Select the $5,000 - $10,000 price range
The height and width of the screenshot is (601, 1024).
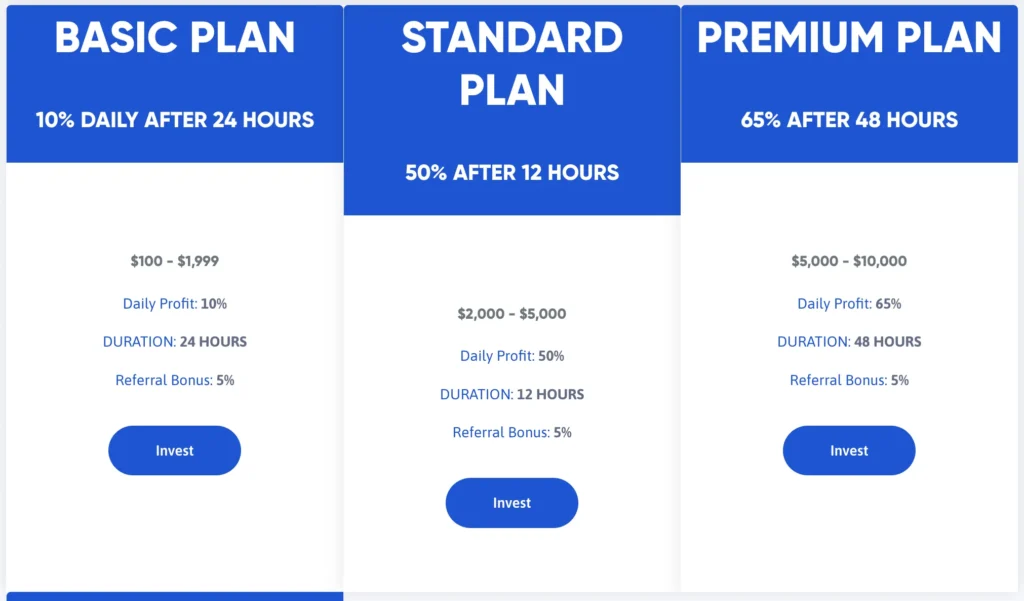pos(849,261)
